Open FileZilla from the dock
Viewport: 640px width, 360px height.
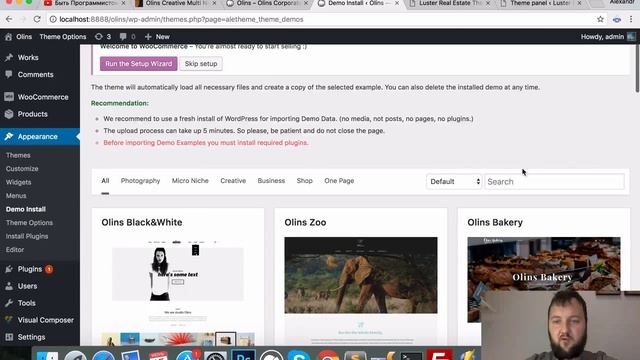(x=440, y=355)
